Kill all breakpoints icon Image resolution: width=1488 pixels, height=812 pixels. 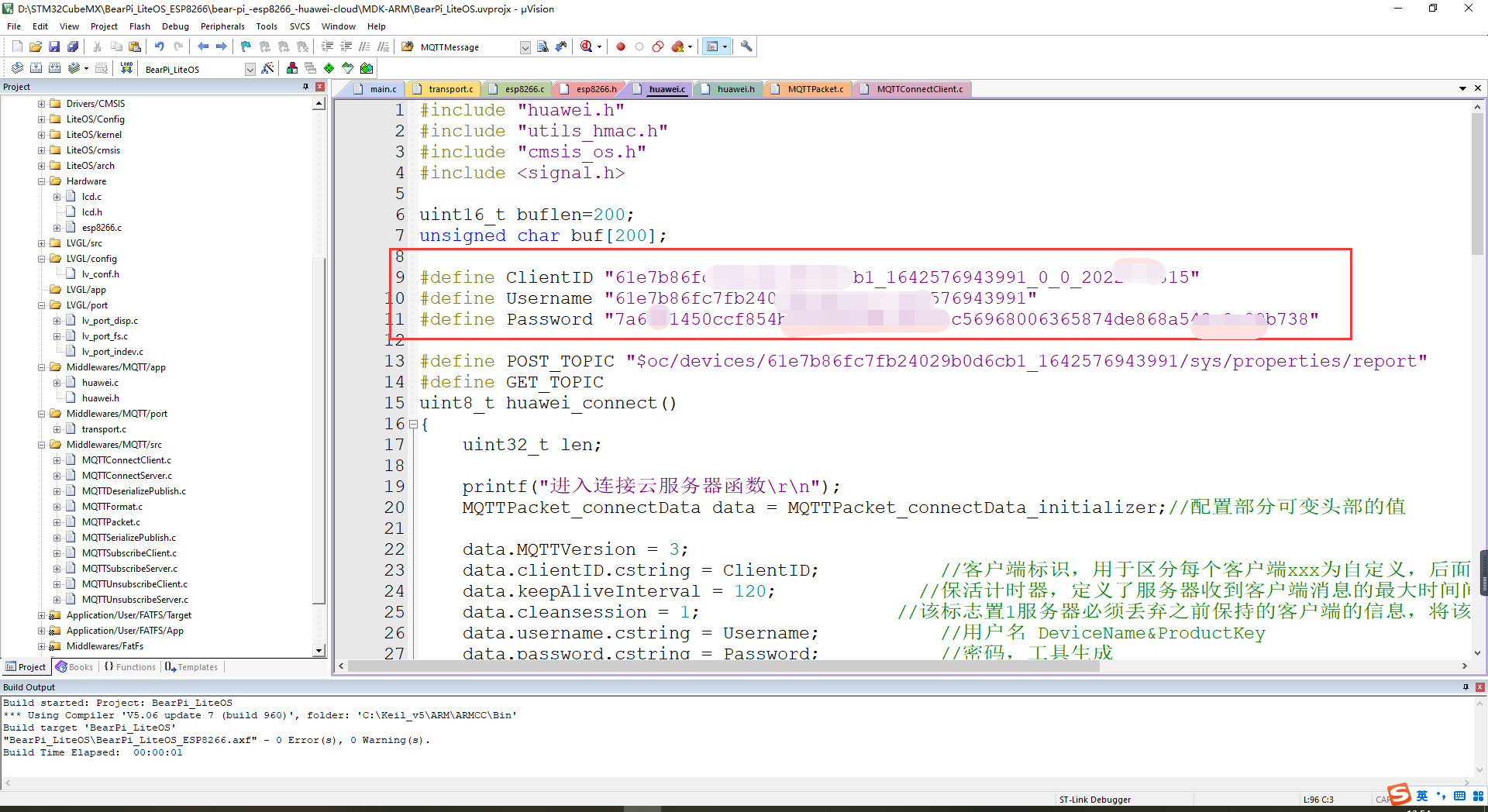click(677, 46)
